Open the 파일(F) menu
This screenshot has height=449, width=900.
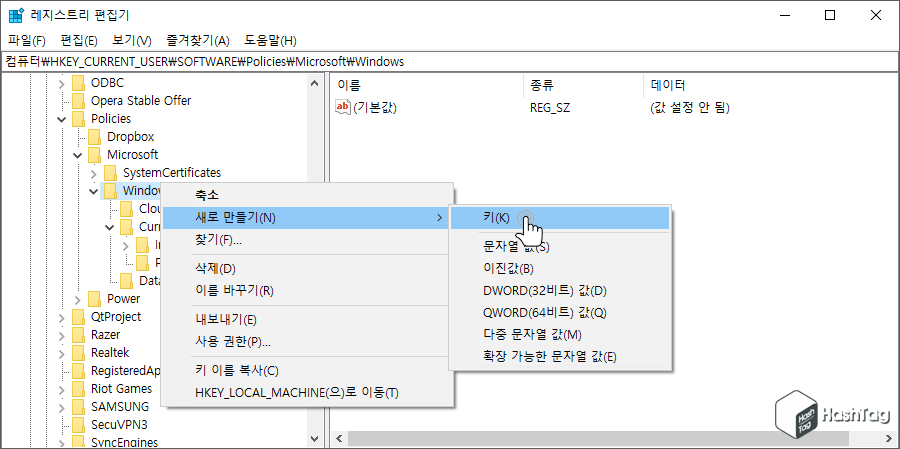pos(27,41)
